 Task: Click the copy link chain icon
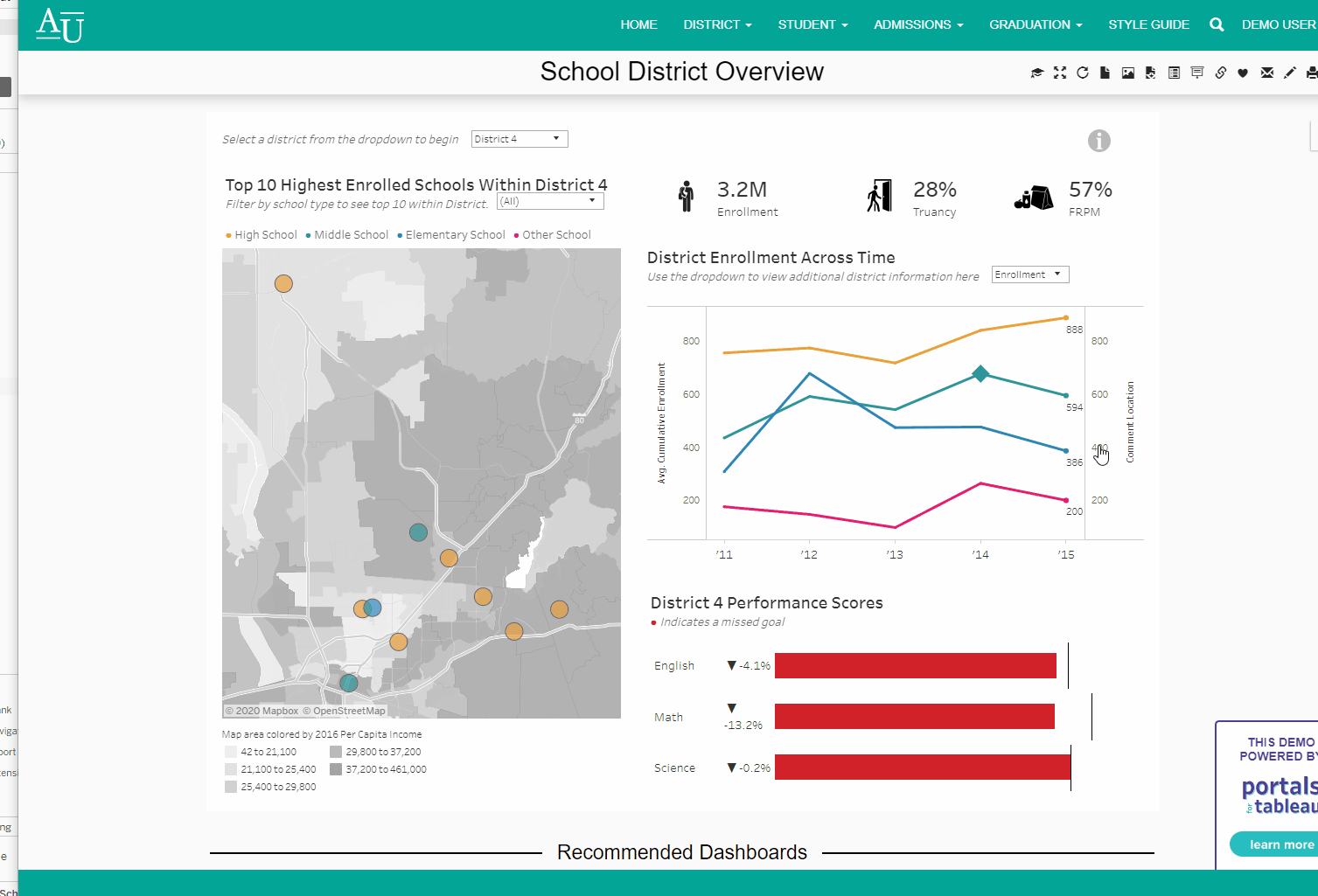click(x=1220, y=73)
